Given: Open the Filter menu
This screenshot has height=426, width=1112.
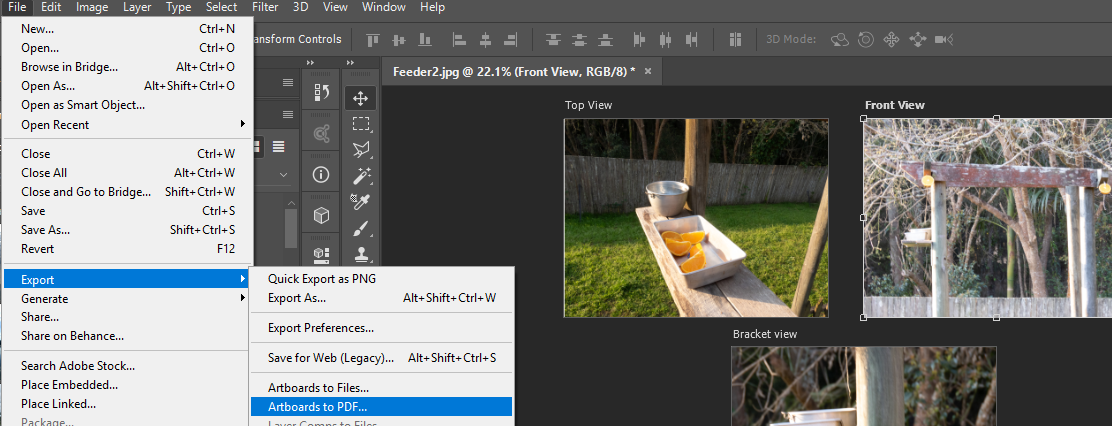Looking at the screenshot, I should point(265,8).
